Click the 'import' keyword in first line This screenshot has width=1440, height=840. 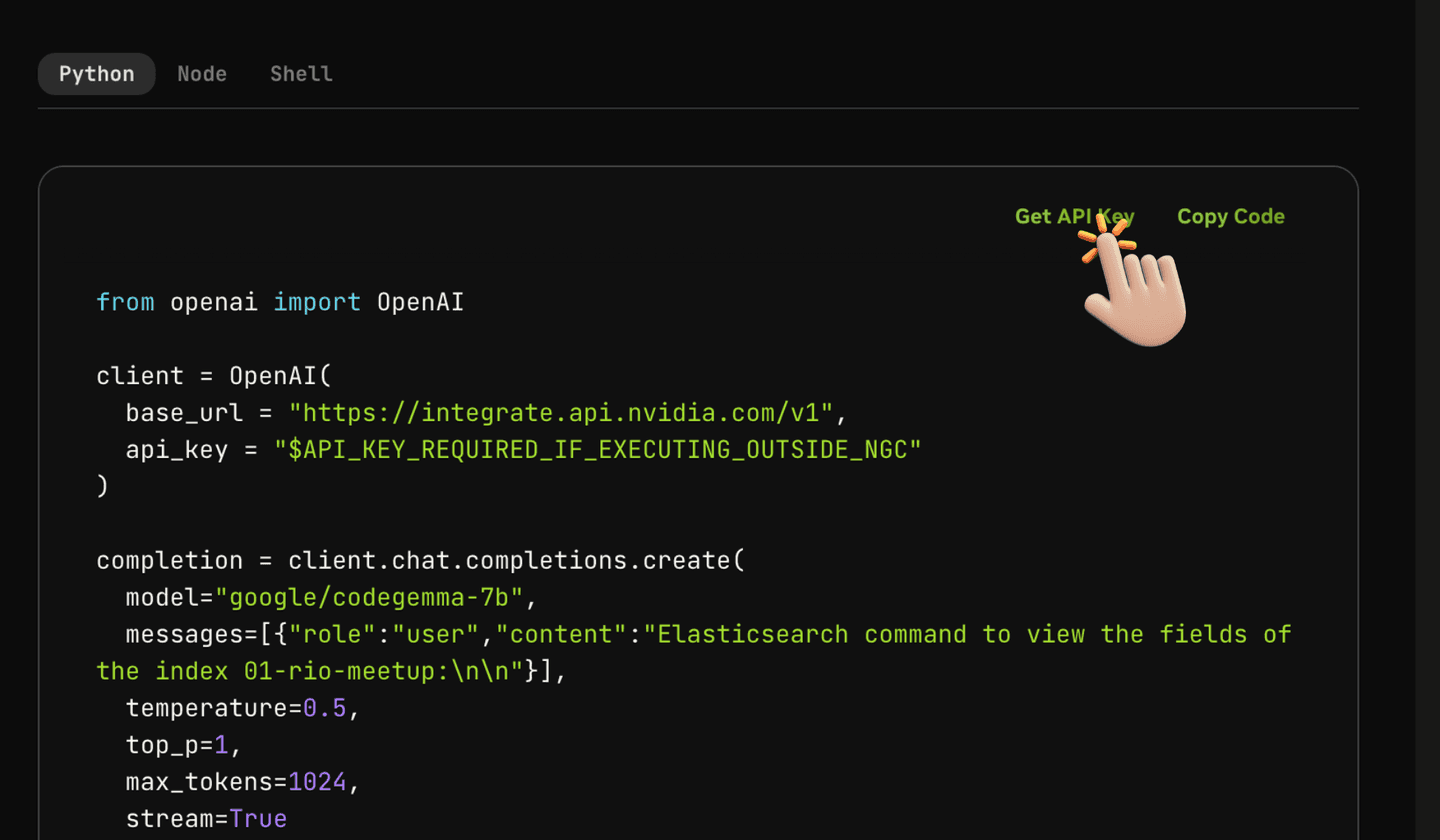click(x=317, y=302)
